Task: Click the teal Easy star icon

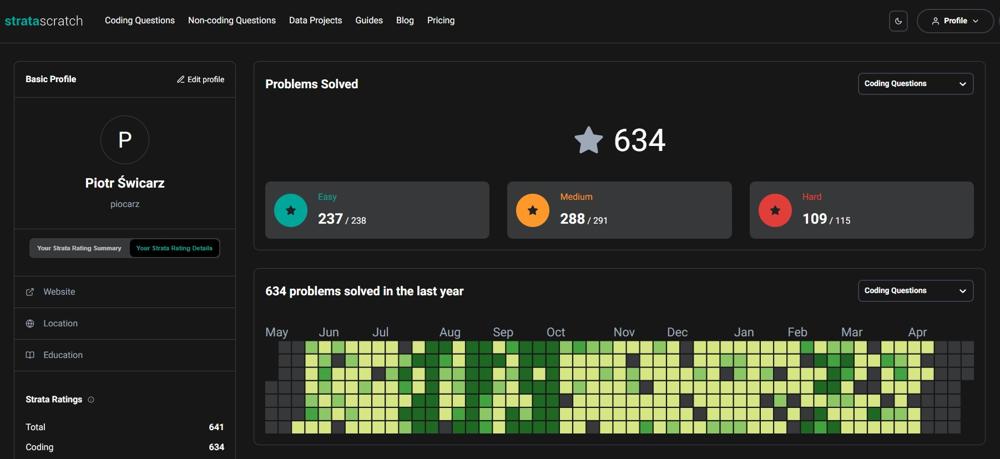Action: [291, 210]
